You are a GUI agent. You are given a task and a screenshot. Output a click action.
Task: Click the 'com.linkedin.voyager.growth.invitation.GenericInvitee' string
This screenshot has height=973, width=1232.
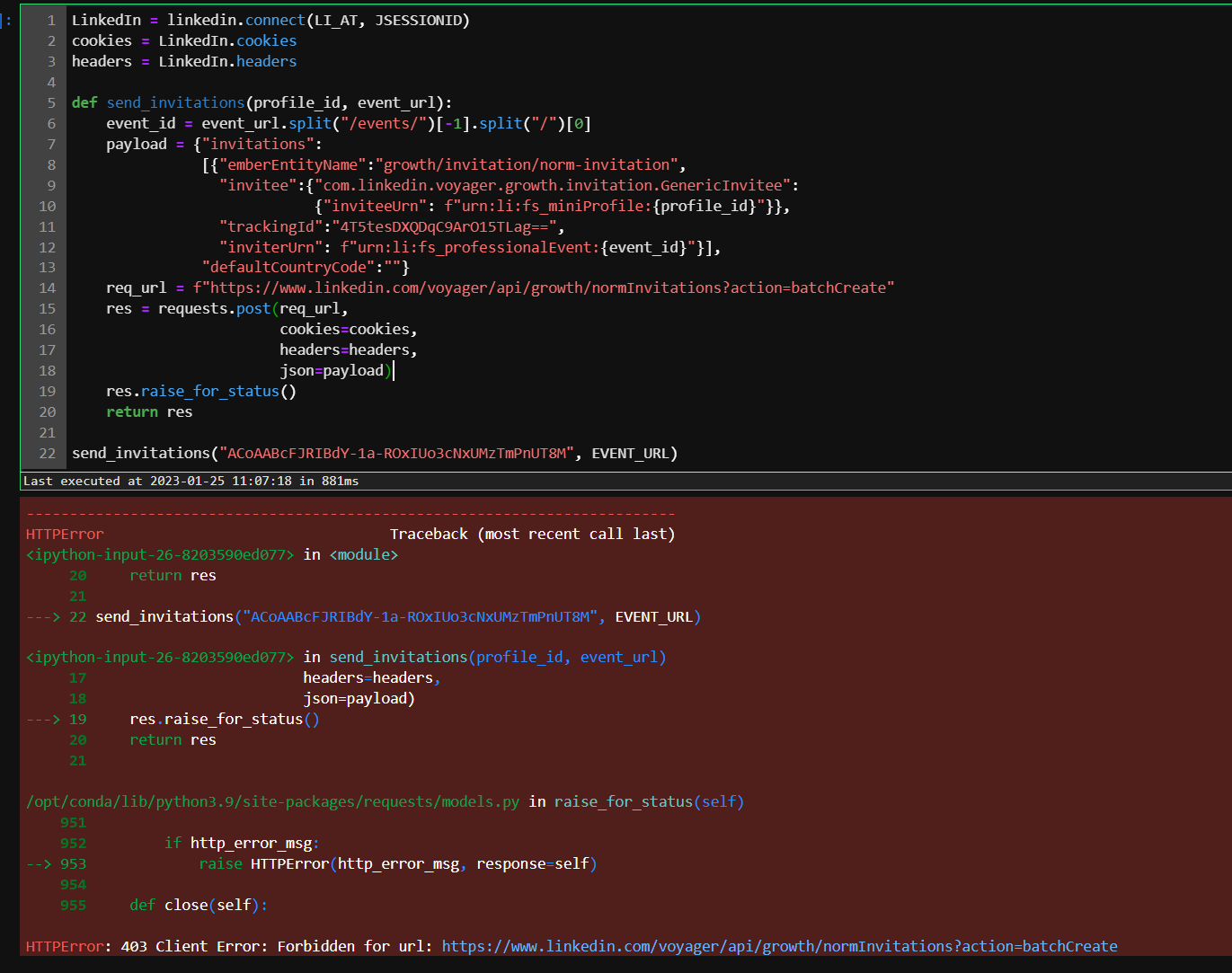pyautogui.click(x=553, y=185)
